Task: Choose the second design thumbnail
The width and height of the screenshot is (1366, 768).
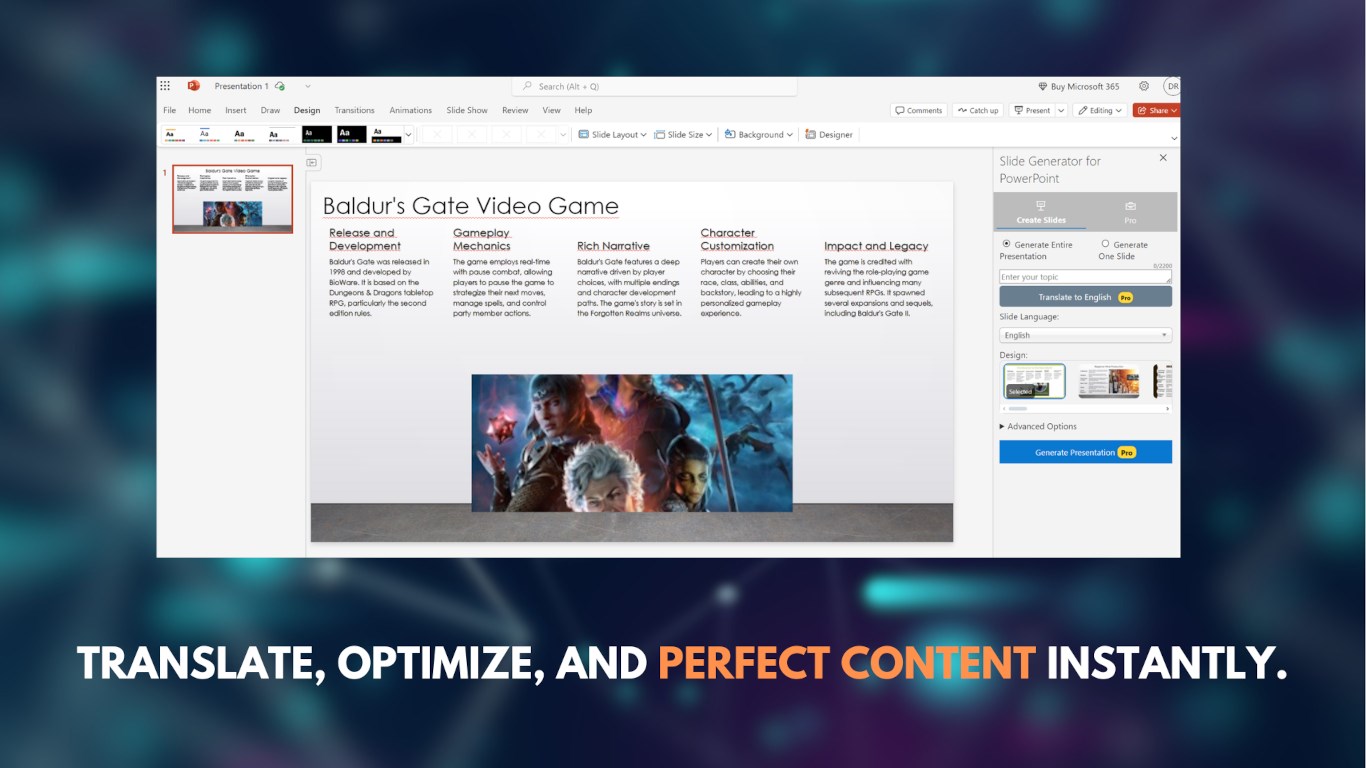Action: tap(1108, 381)
